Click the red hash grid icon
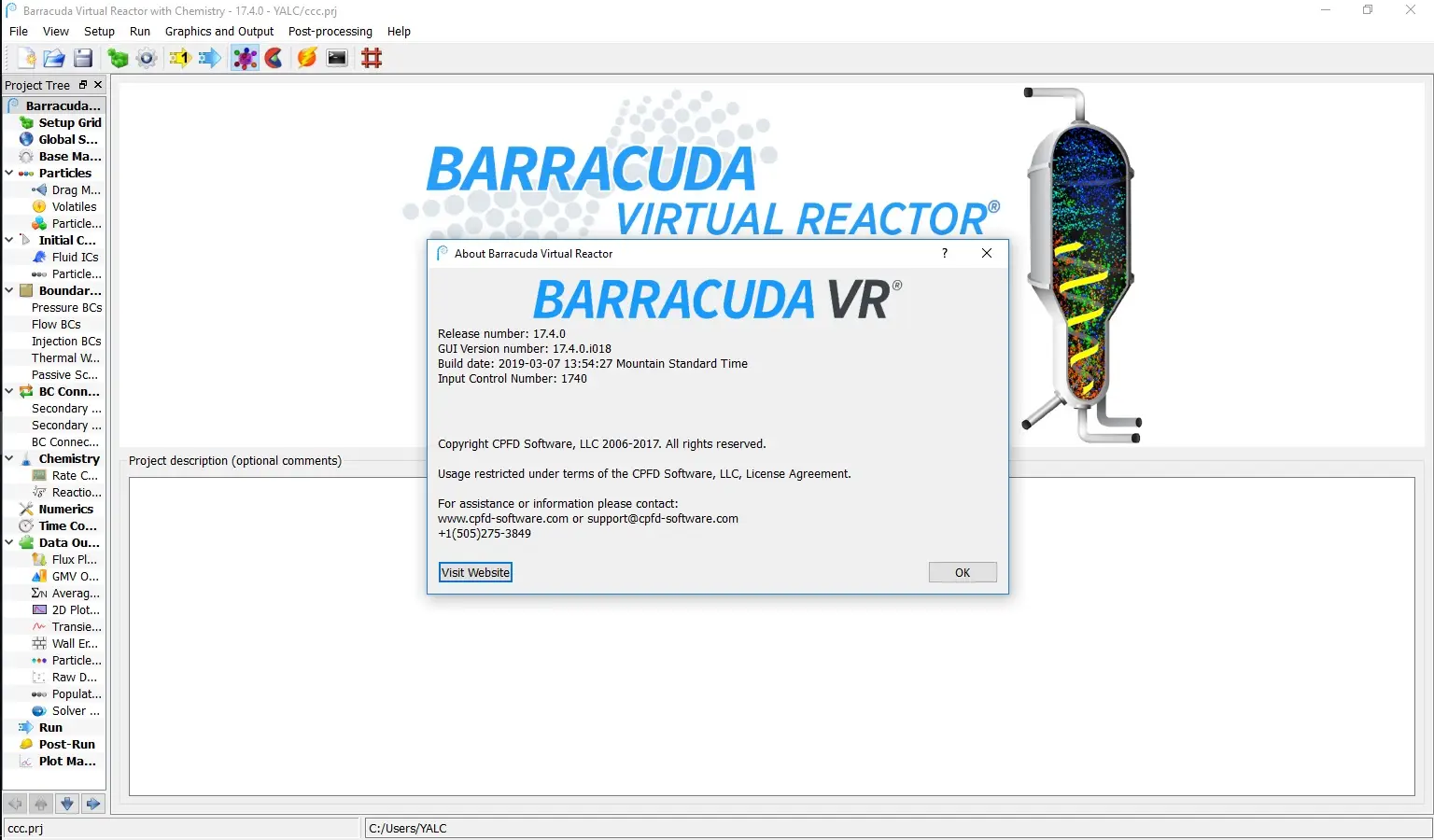Screen dimensions: 1434x840 click(372, 58)
